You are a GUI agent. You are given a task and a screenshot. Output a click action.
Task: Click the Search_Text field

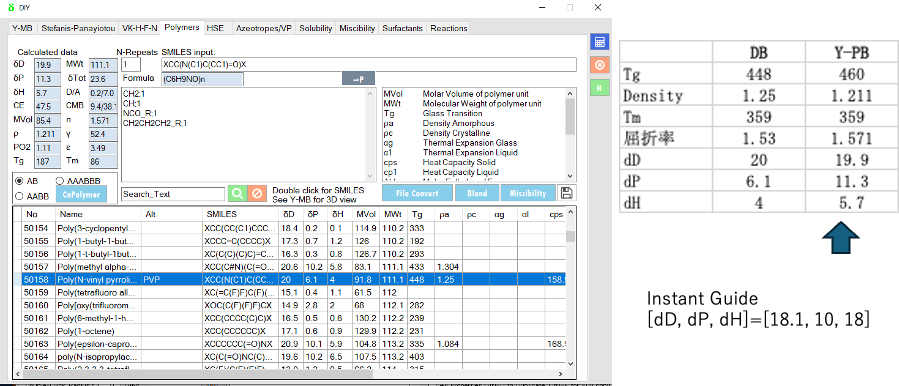pos(173,194)
